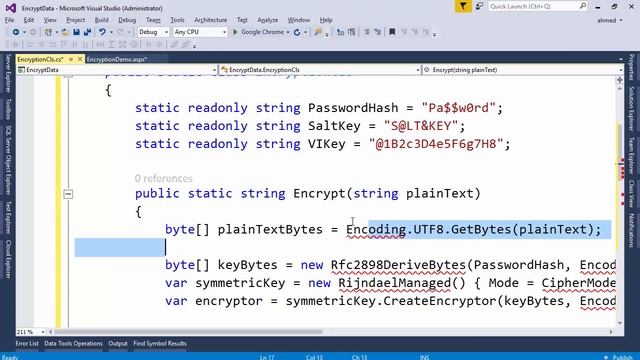Open the Analyze menu

267,20
